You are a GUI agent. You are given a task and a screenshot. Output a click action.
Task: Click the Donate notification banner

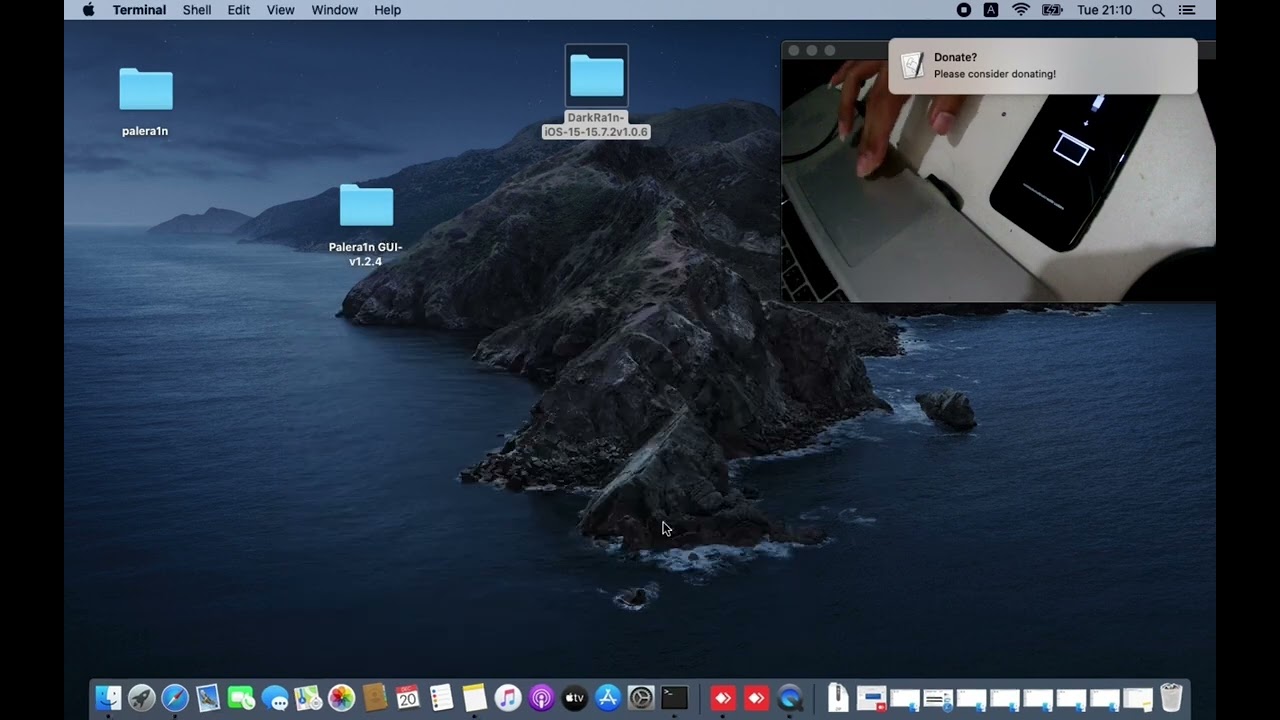pyautogui.click(x=1042, y=66)
